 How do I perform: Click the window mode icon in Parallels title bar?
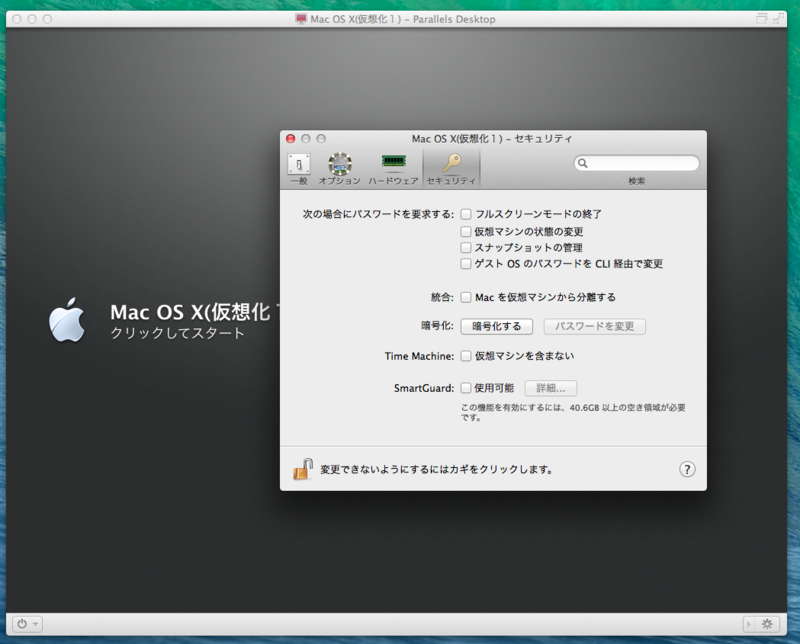(761, 19)
